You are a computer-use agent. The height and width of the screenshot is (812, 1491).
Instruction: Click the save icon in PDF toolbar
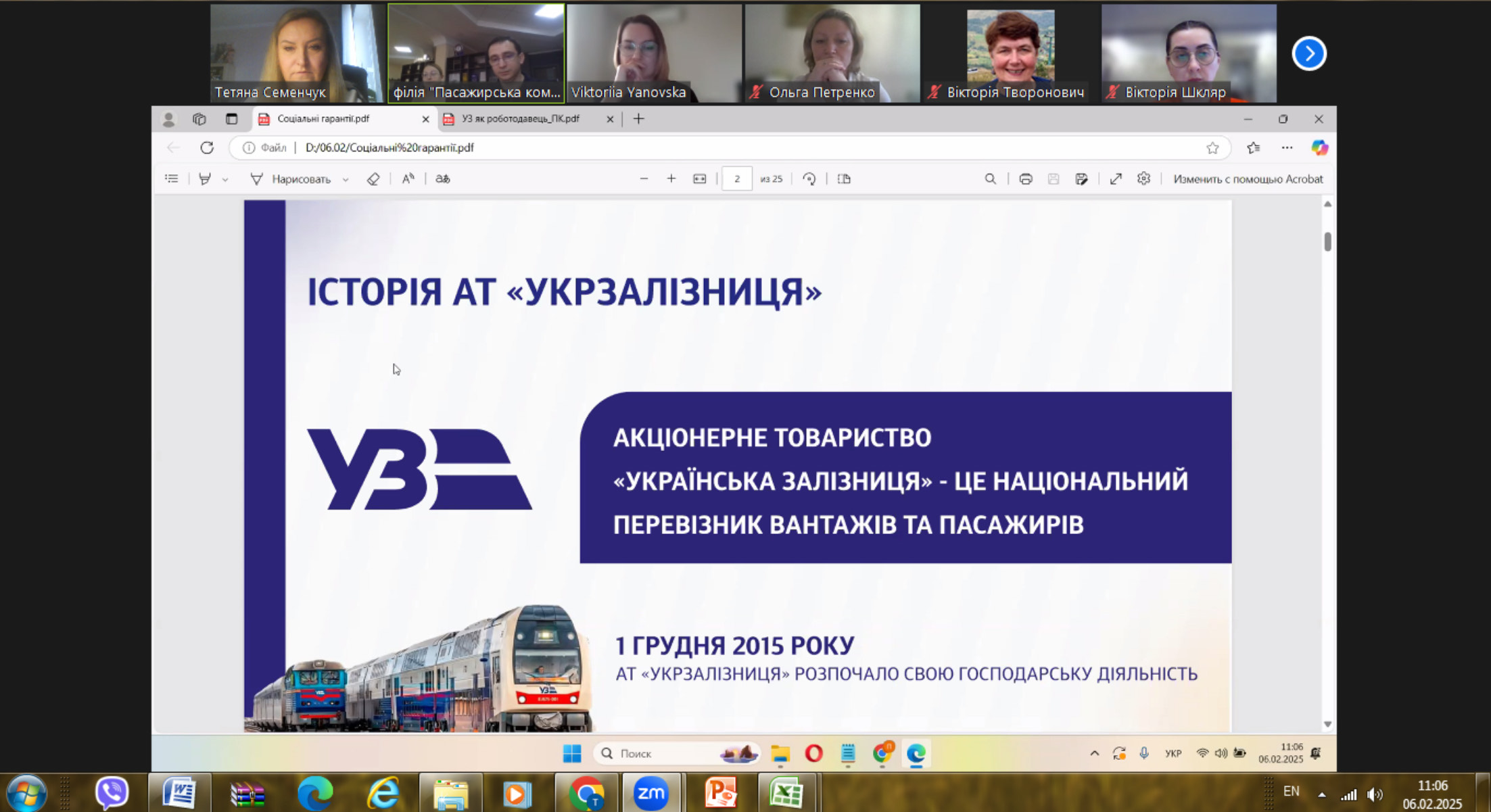pyautogui.click(x=1054, y=179)
